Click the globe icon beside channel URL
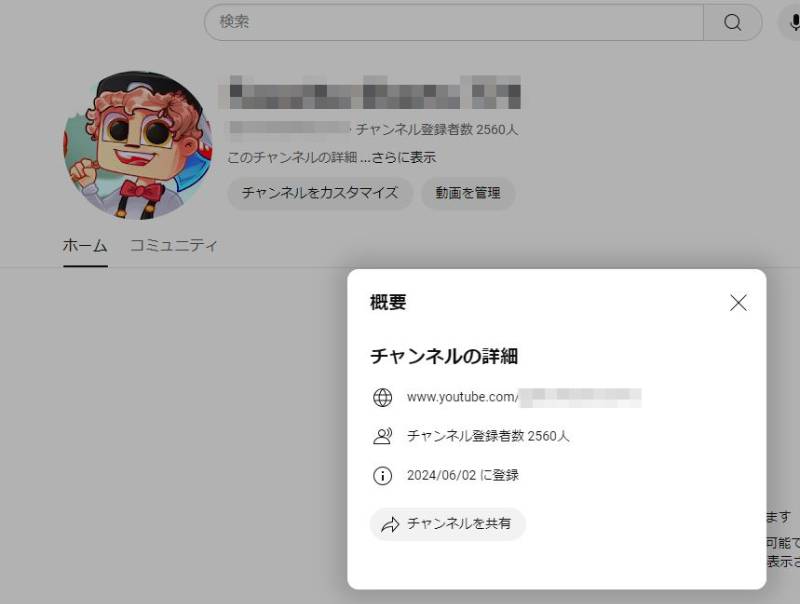This screenshot has width=800, height=604. pos(383,397)
